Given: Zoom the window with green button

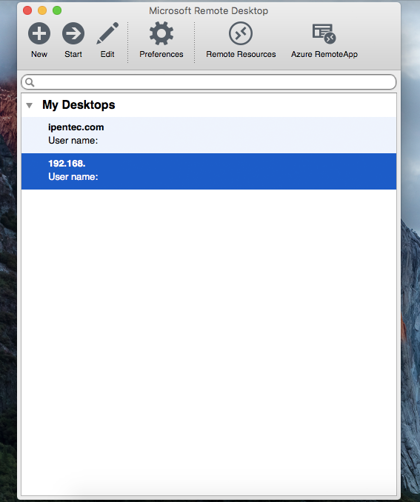Looking at the screenshot, I should pyautogui.click(x=57, y=11).
